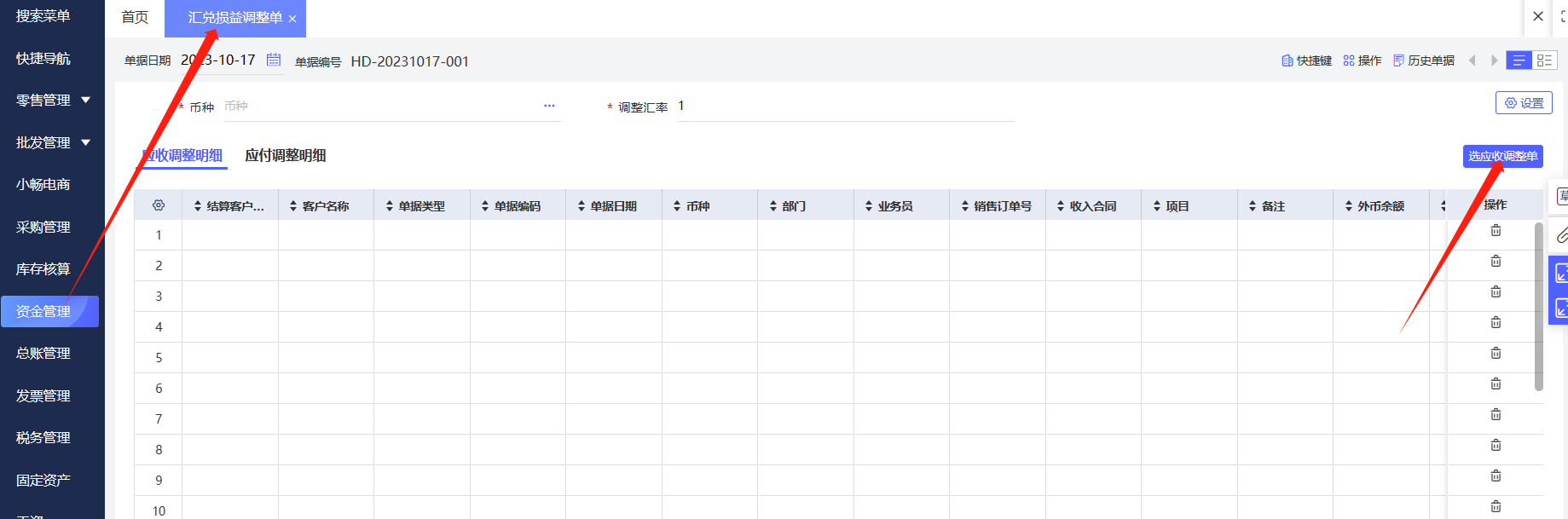Click the 选应收调整单 button
1568x519 pixels.
point(1502,156)
